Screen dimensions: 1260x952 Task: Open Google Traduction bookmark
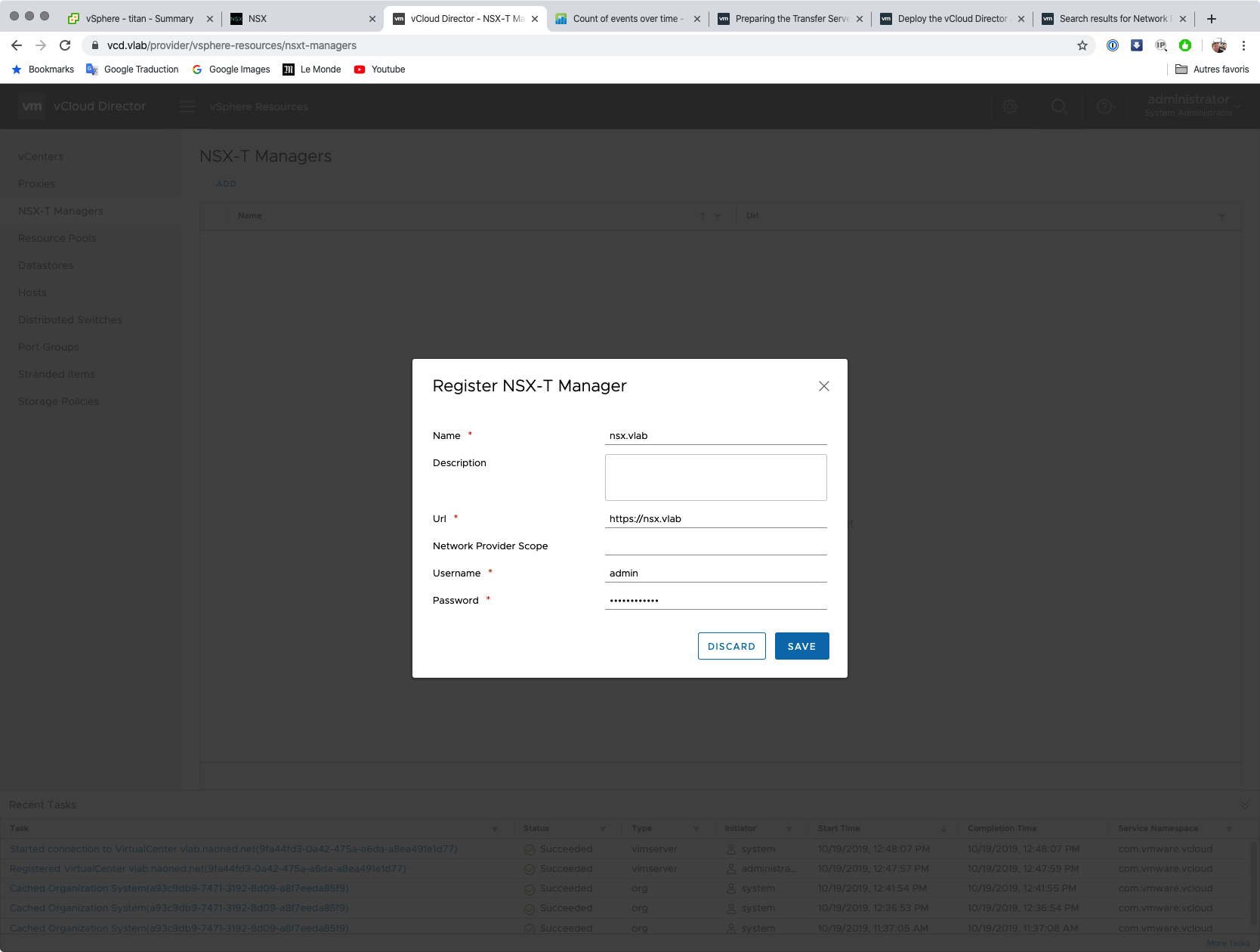pyautogui.click(x=133, y=70)
